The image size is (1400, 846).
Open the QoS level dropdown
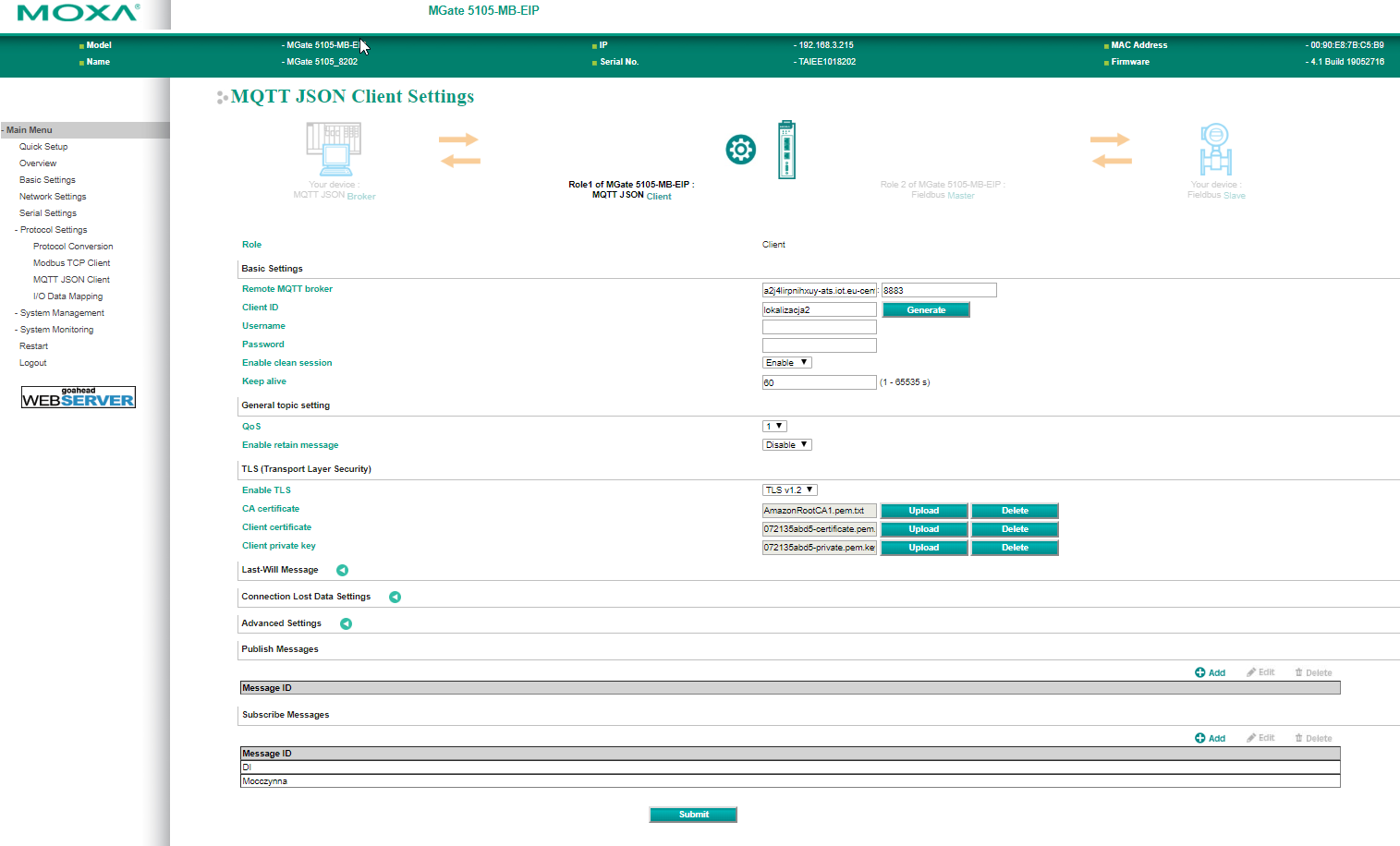[774, 426]
